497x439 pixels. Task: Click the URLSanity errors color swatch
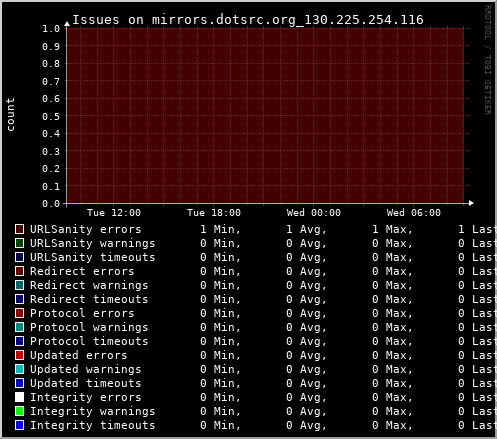tap(19, 229)
